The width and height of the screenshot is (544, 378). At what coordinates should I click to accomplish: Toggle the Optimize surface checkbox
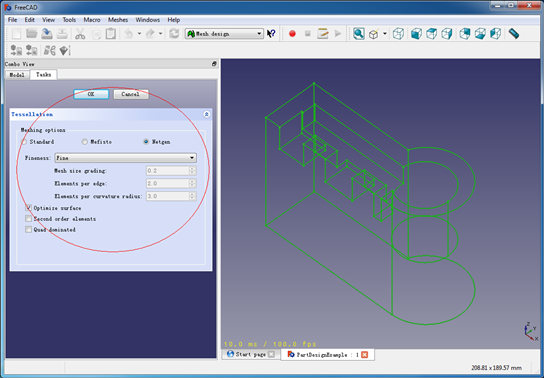(x=28, y=208)
